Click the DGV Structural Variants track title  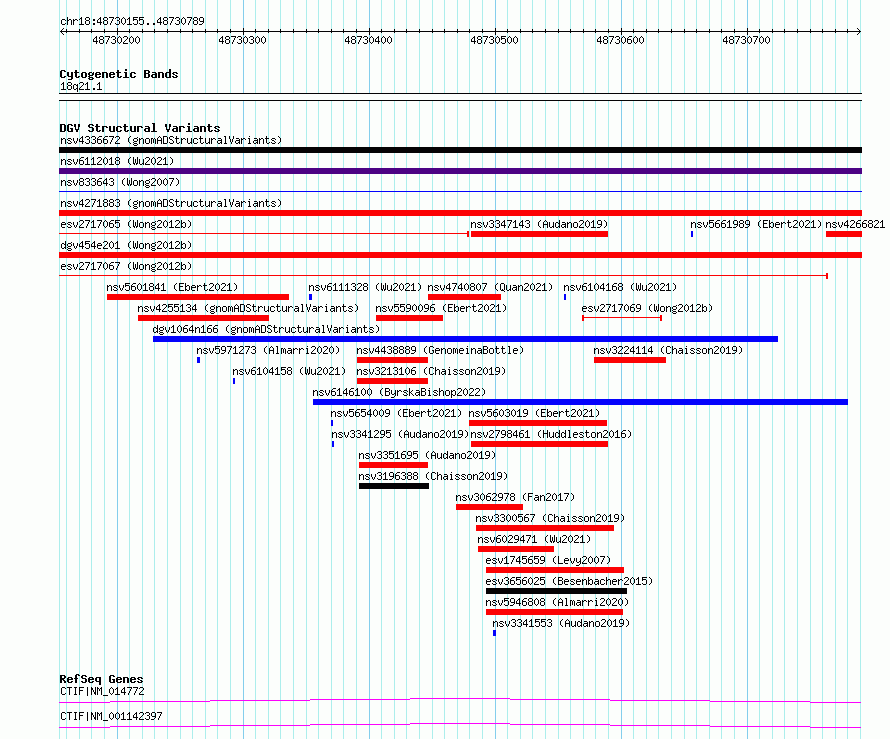click(140, 128)
